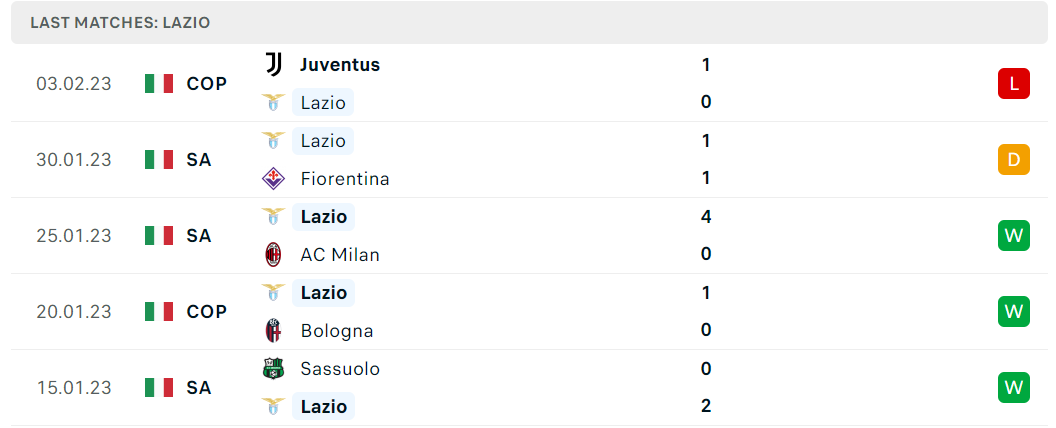Click the green W badge for the AC Milan match
The image size is (1056, 428).
tap(1014, 236)
